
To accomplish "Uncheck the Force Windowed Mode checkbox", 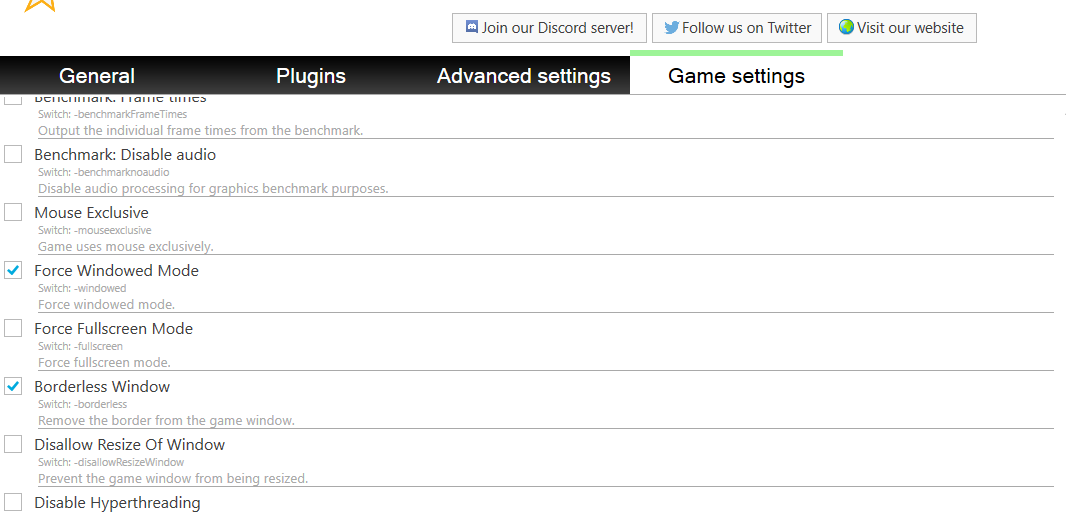I will (x=13, y=270).
